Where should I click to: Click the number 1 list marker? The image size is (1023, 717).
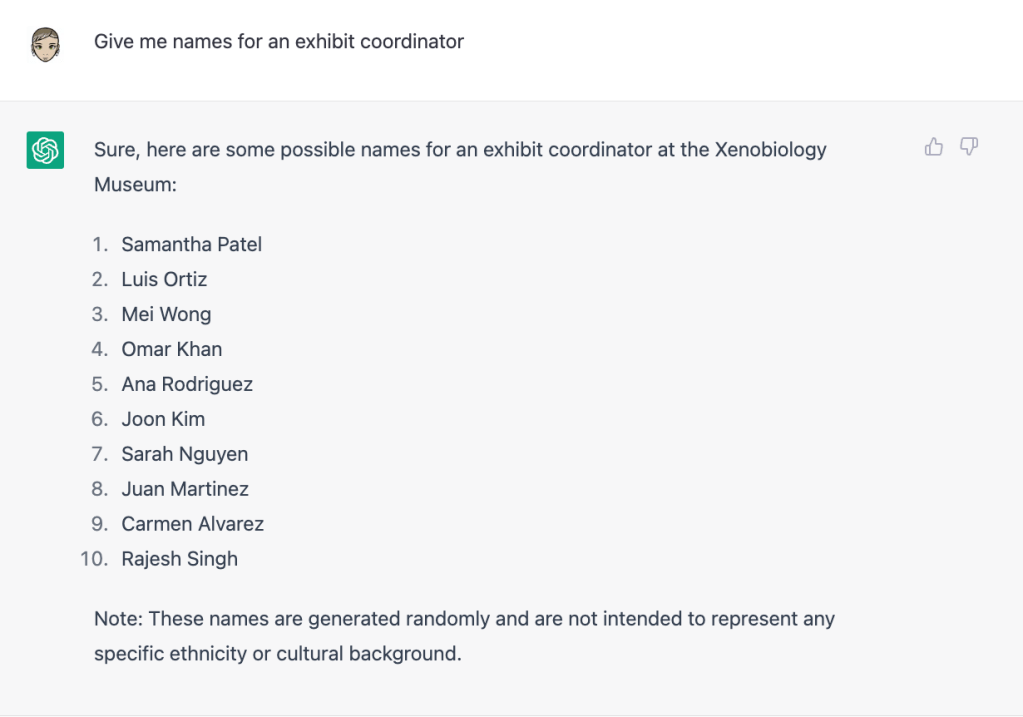(98, 244)
